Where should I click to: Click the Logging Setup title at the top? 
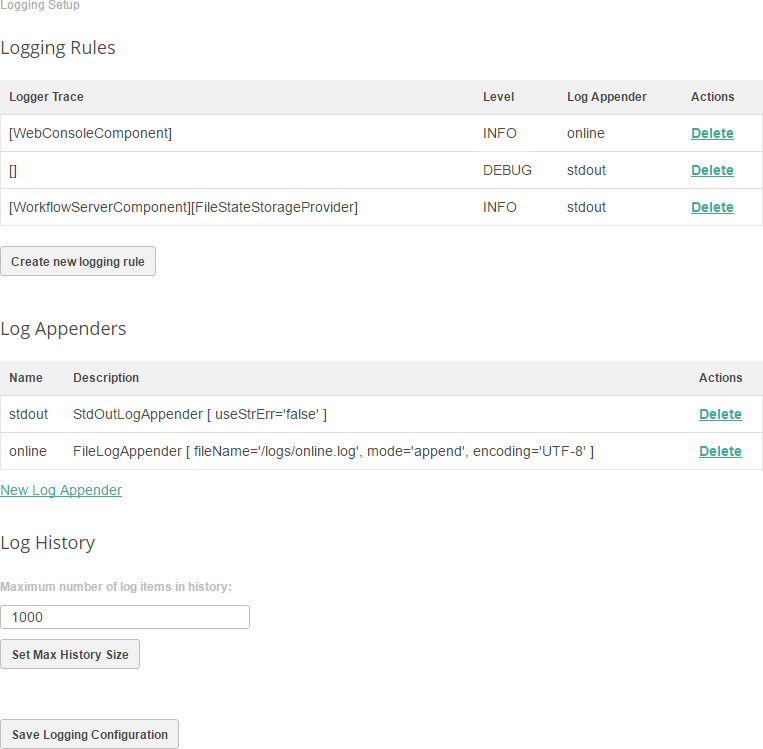[40, 6]
